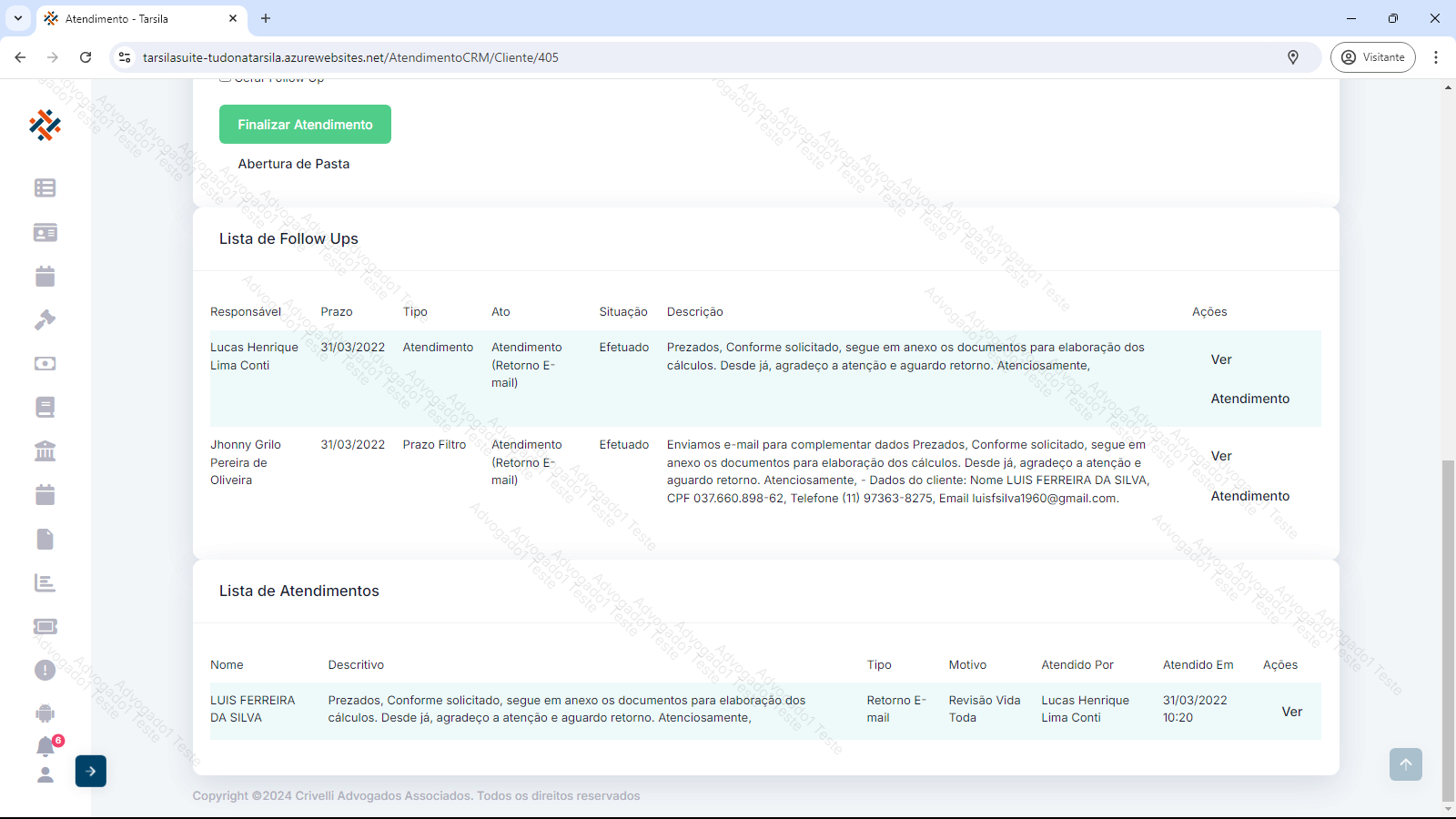This screenshot has height=819, width=1456.
Task: Open the gavel icon in sidebar
Action: click(45, 319)
